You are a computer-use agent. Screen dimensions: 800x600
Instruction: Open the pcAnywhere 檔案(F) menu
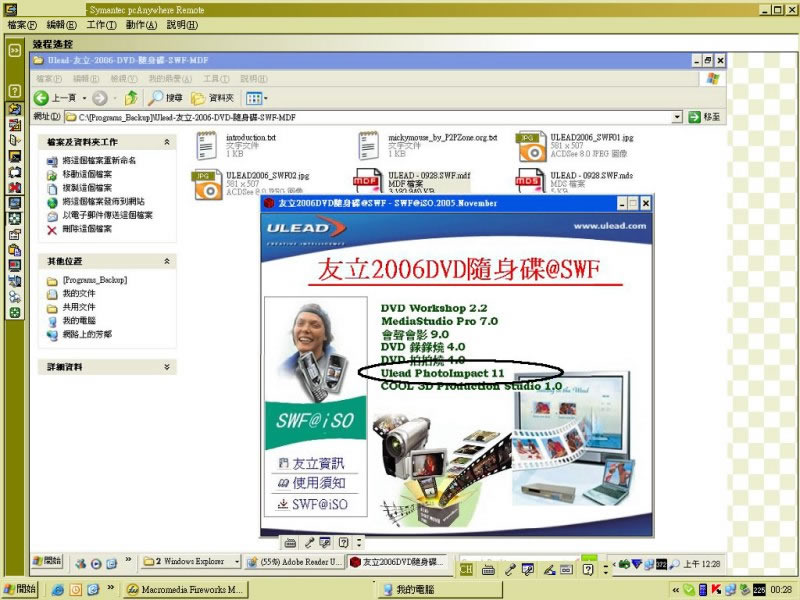(22, 25)
